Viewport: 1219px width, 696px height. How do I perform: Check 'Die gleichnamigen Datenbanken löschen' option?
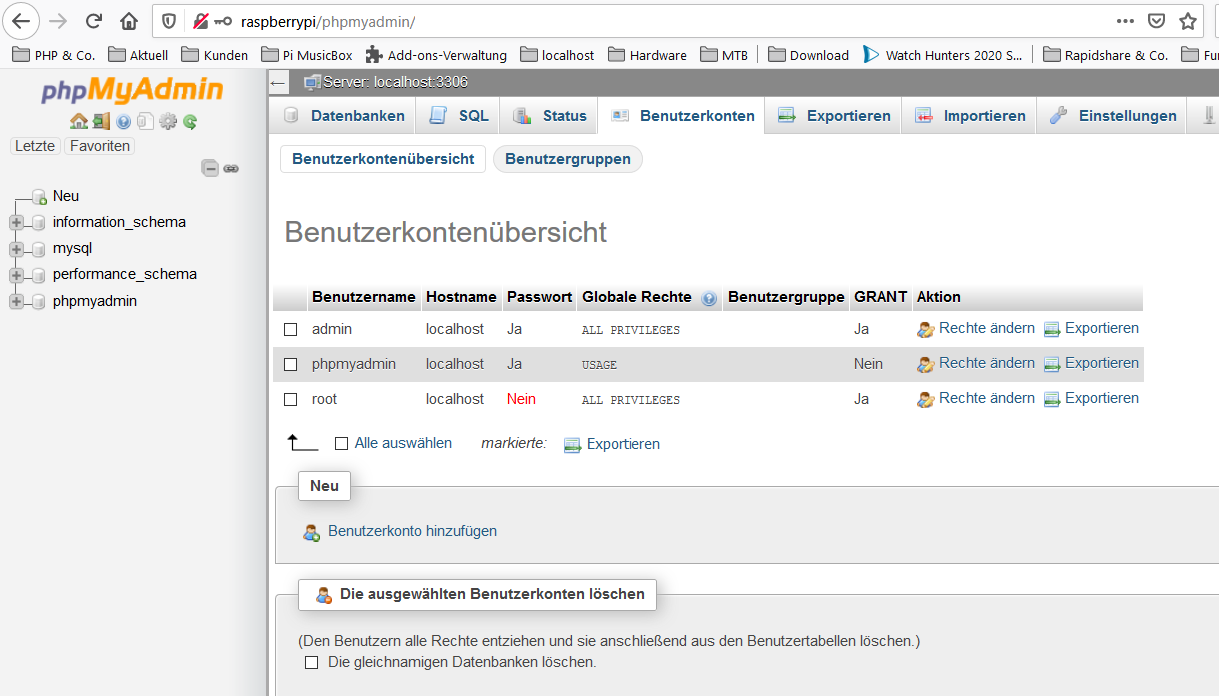point(311,662)
